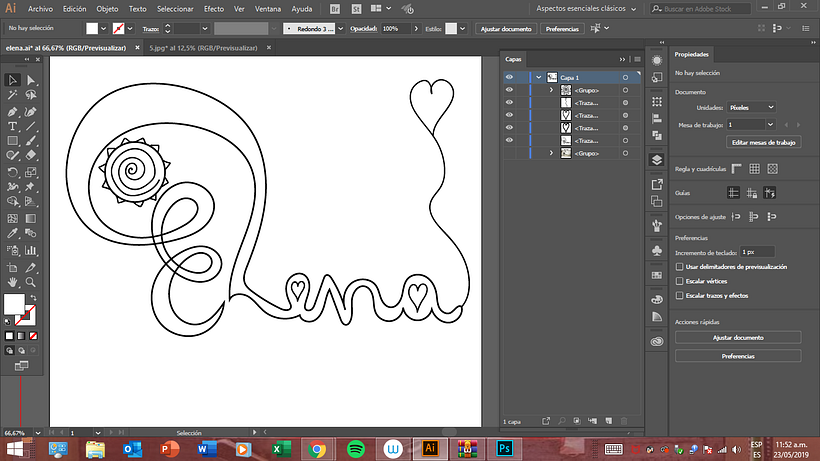The width and height of the screenshot is (820, 461).
Task: Open the Unidades Píxeles dropdown
Action: [751, 107]
